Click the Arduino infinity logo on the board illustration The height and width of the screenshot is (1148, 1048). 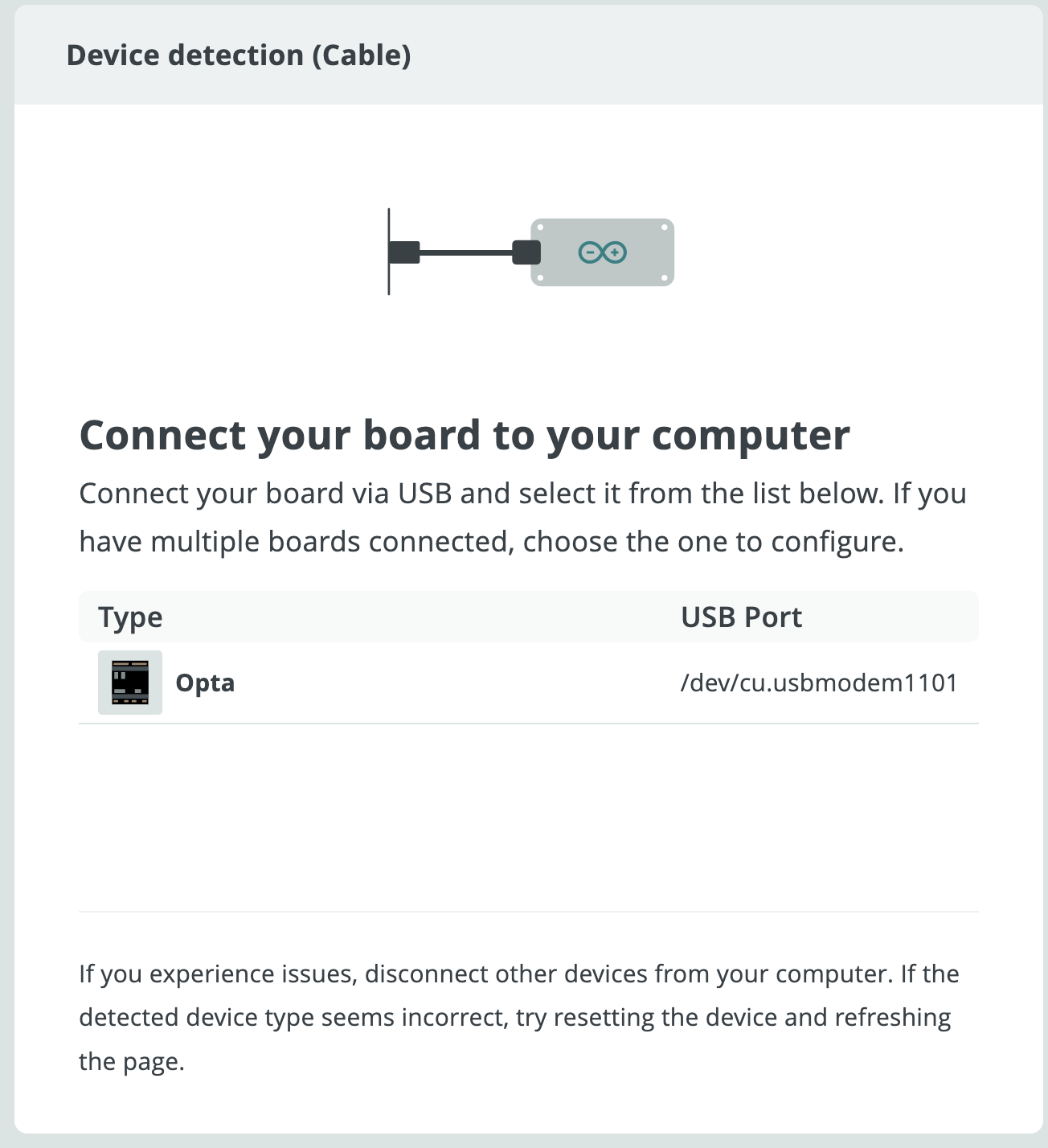(x=601, y=252)
